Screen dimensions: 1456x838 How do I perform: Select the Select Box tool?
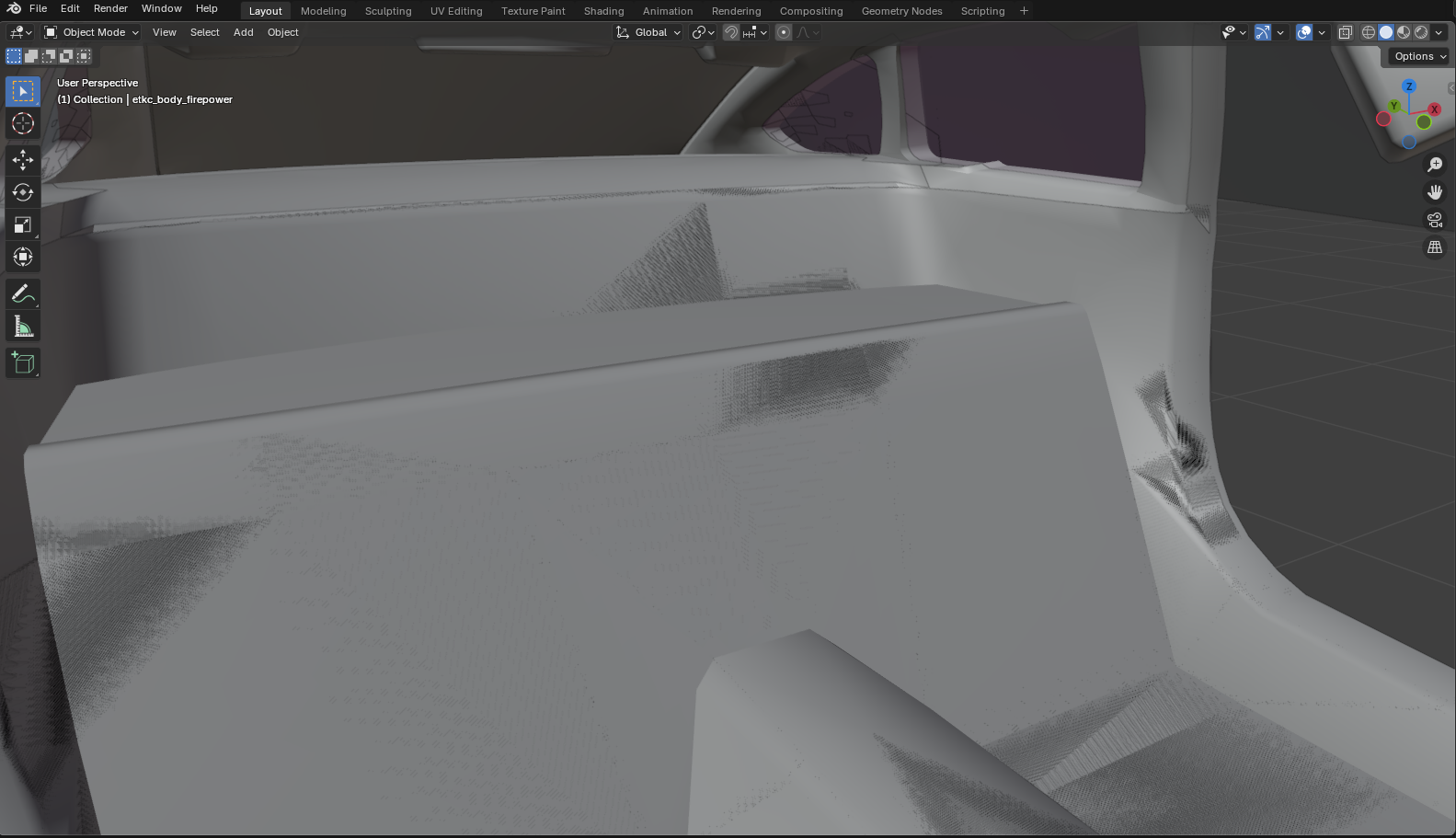pyautogui.click(x=23, y=91)
